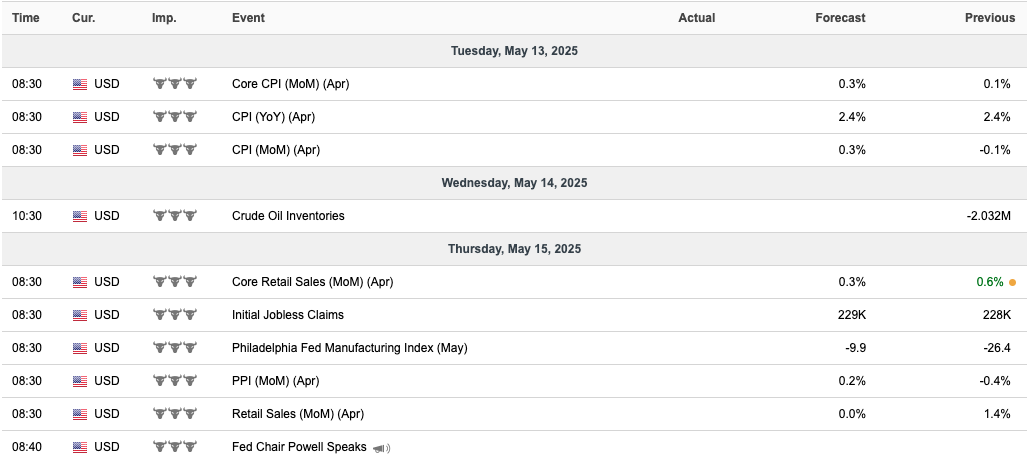Click the US flag icon on Fed Chair Powell row
The width and height of the screenshot is (1028, 466).
(80, 448)
